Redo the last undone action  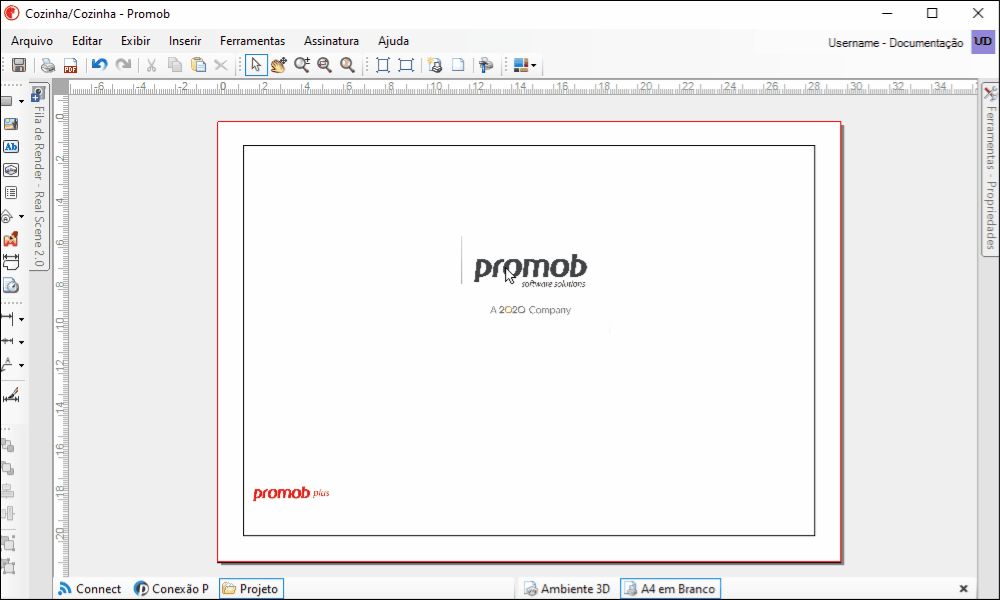click(x=123, y=65)
